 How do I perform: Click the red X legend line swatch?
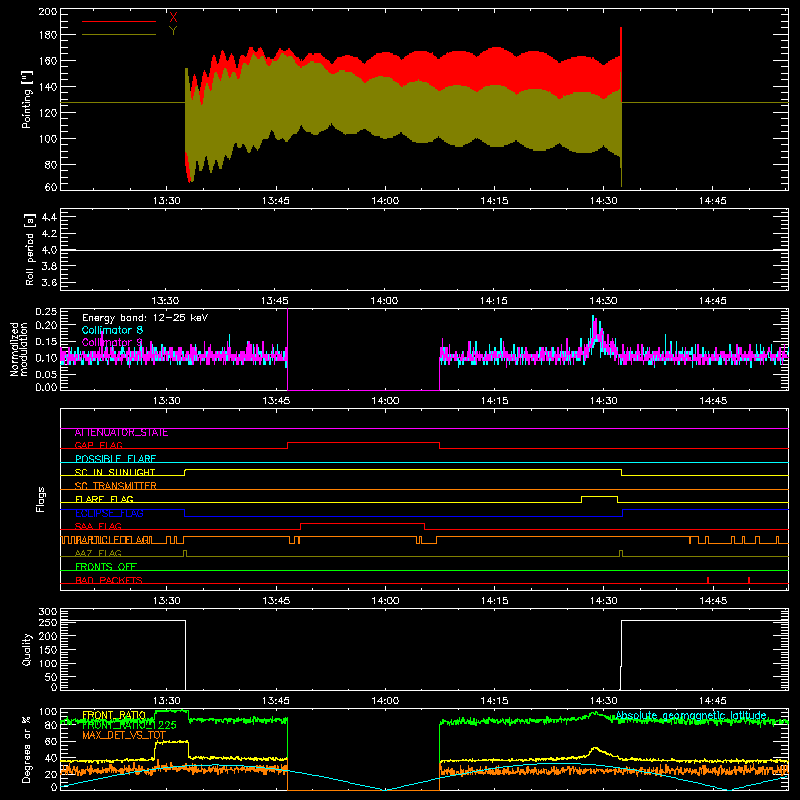[119, 21]
